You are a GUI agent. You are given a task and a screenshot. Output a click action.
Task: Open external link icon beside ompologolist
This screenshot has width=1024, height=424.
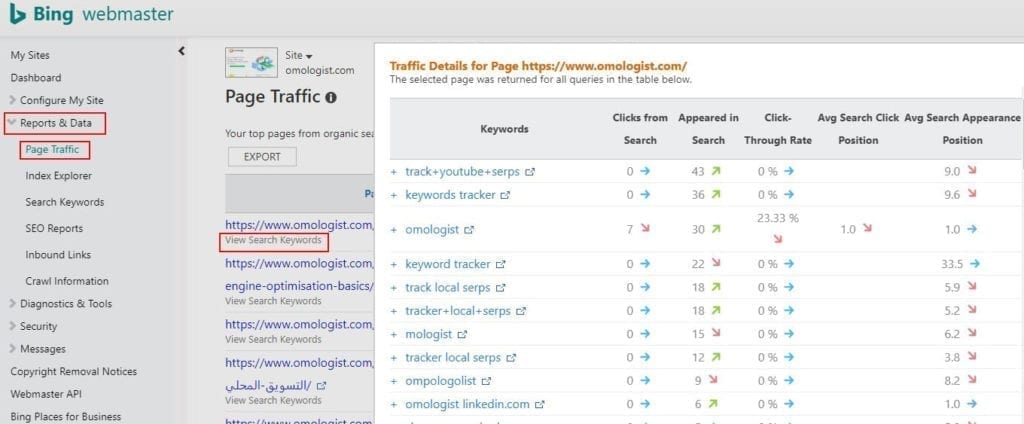tap(486, 381)
